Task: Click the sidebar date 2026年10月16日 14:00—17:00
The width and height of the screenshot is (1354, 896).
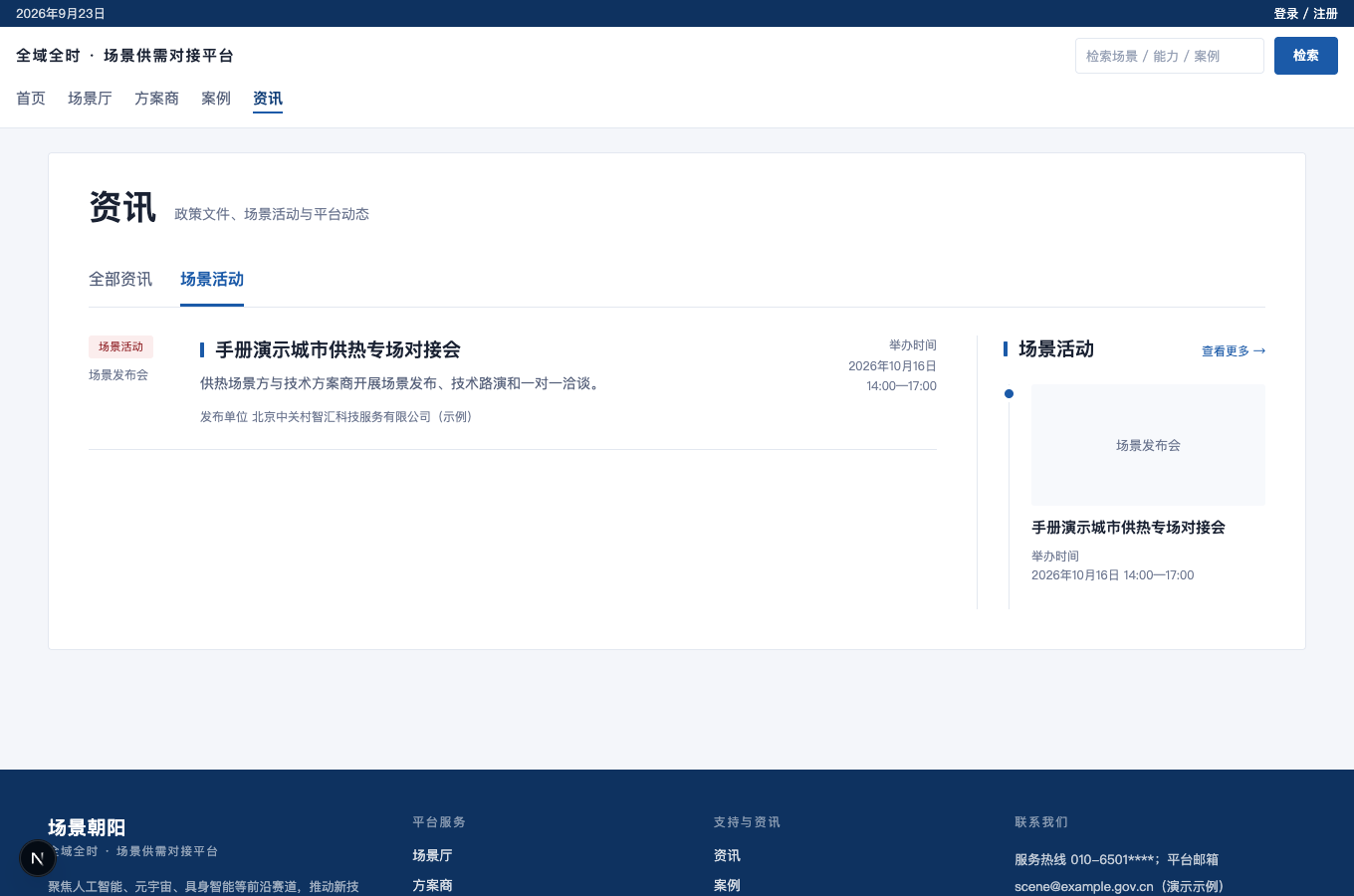Action: click(x=1112, y=575)
